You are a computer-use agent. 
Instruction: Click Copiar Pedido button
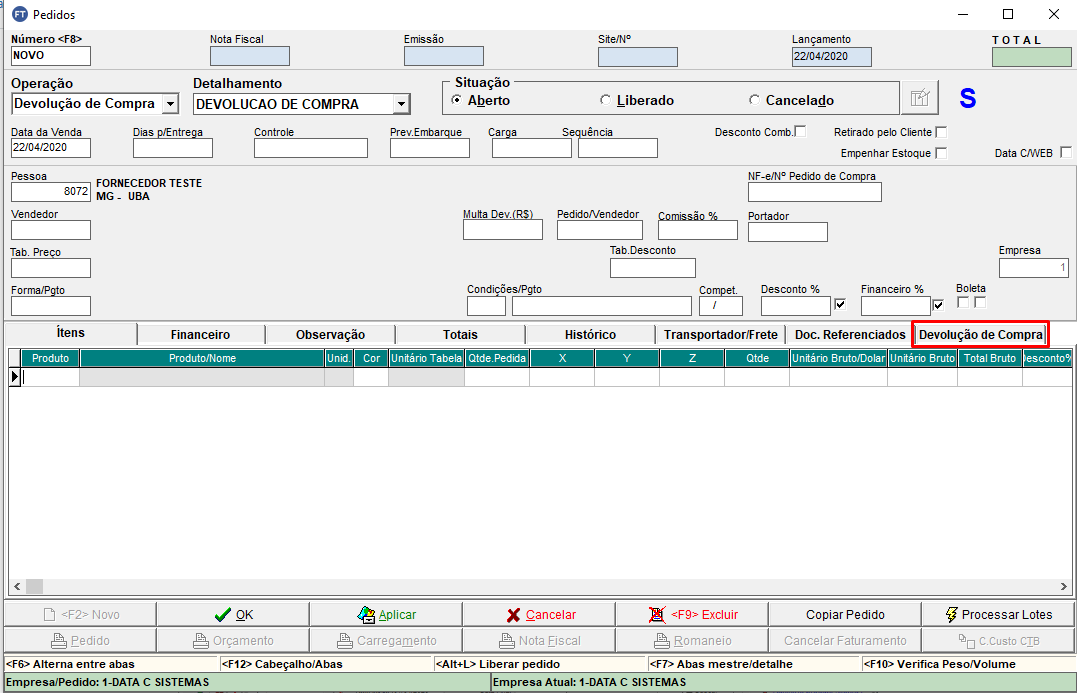(845, 615)
